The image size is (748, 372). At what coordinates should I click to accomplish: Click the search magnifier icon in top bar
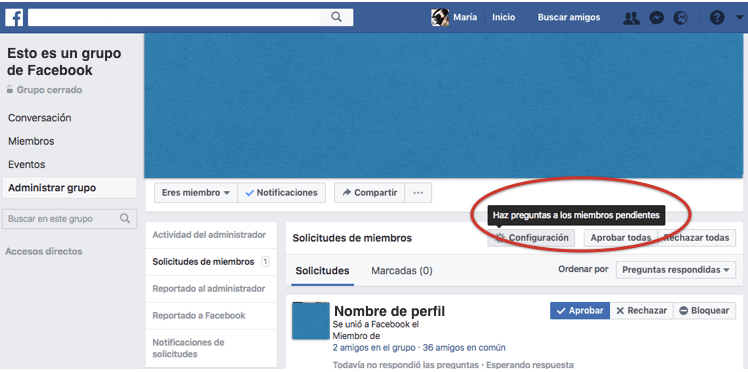pos(336,18)
